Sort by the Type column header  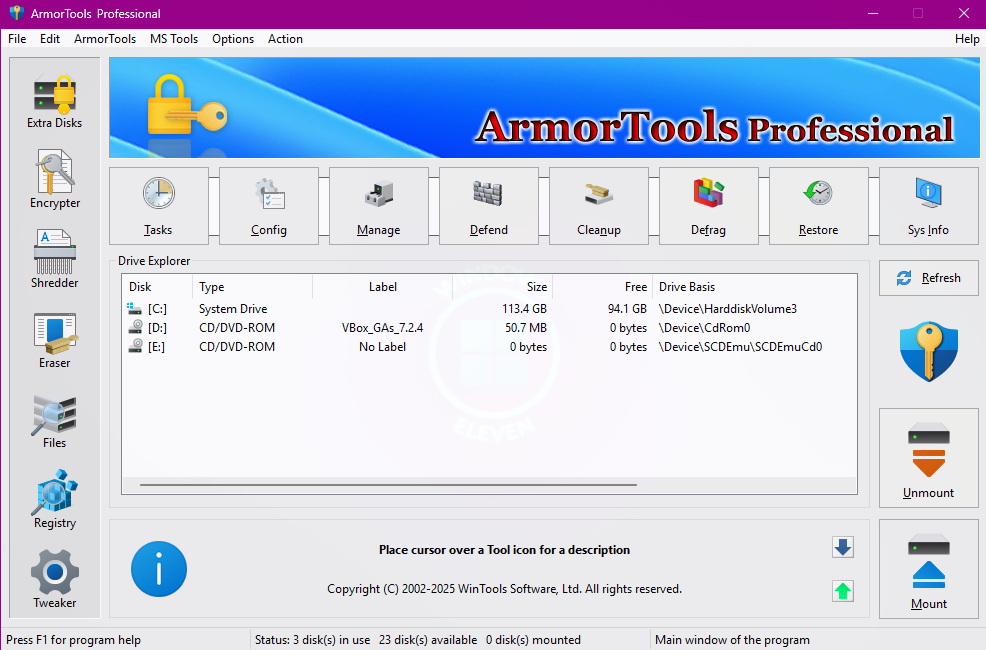tap(252, 287)
